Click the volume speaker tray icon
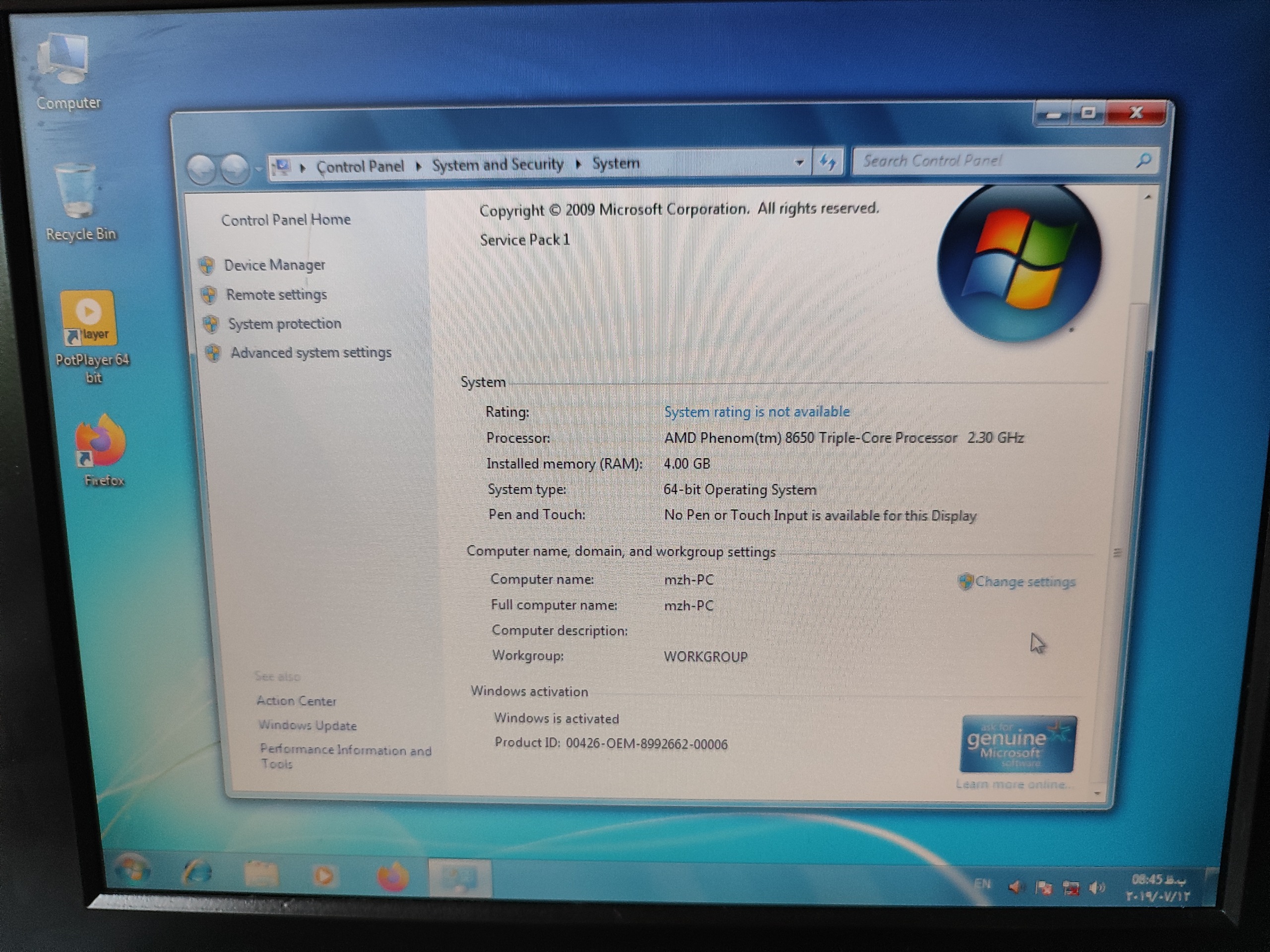Viewport: 1270px width, 952px height. [1097, 888]
